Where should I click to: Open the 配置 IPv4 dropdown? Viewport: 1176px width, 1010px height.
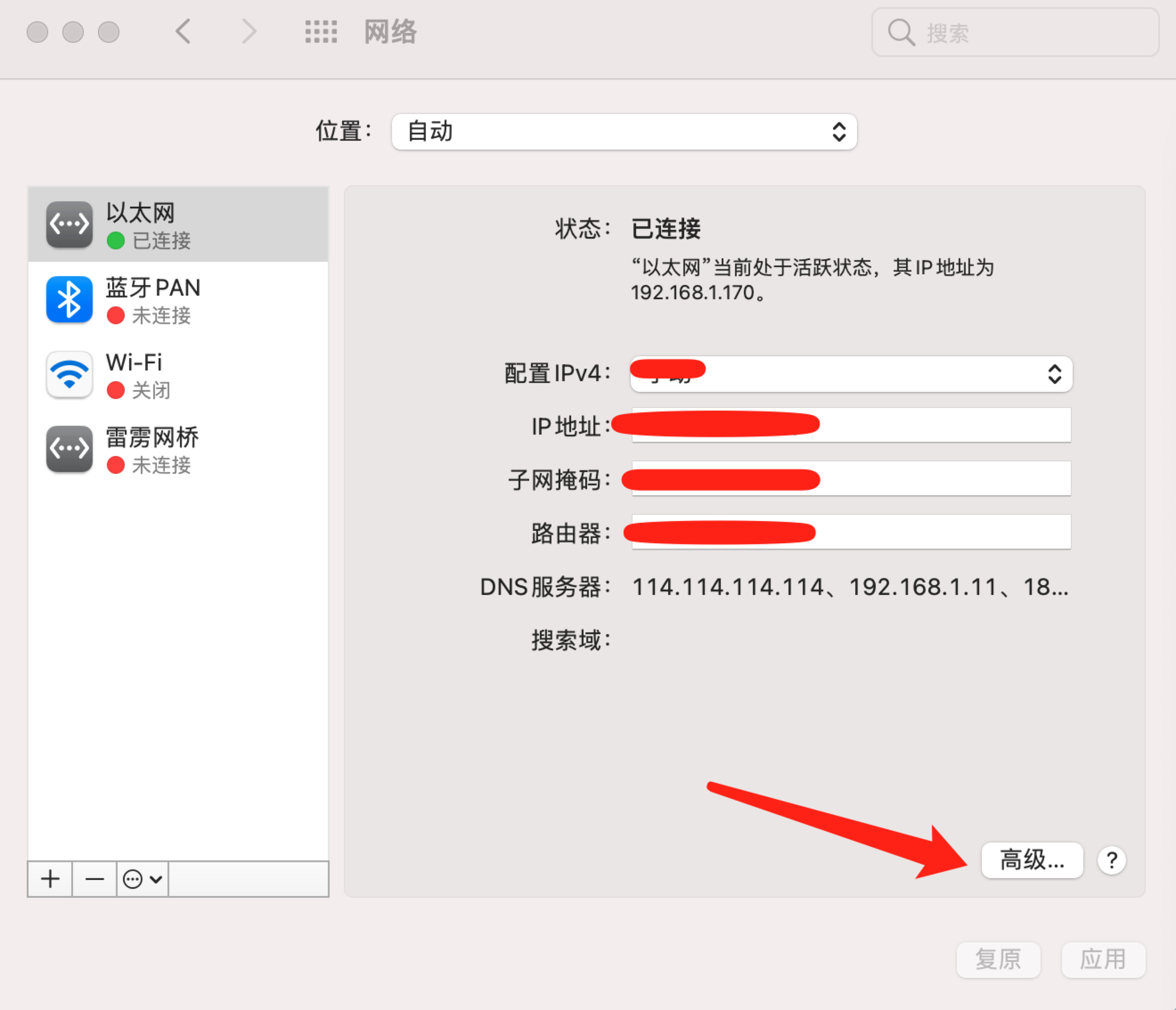pyautogui.click(x=851, y=374)
